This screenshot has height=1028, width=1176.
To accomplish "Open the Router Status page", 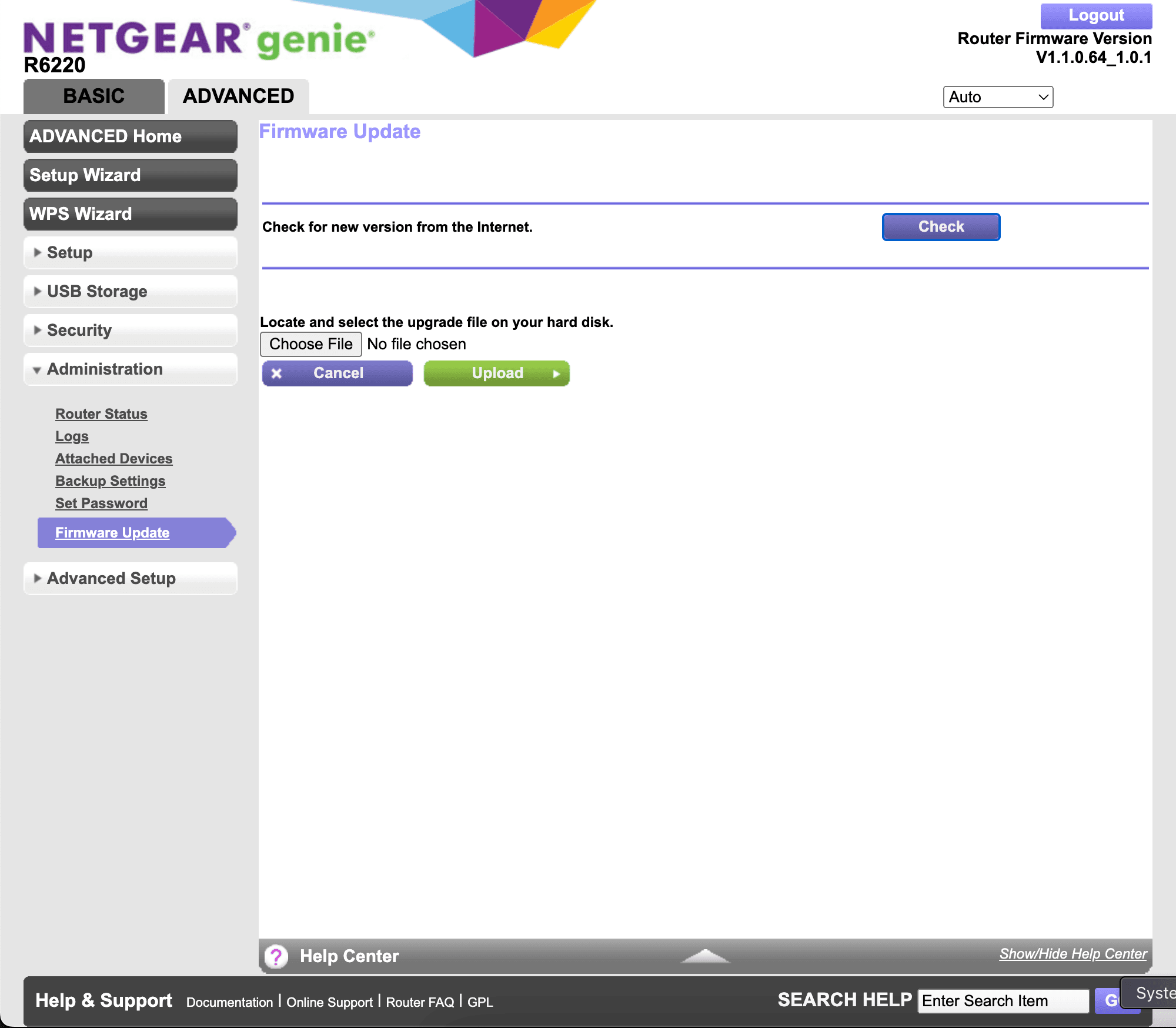I will (x=101, y=414).
